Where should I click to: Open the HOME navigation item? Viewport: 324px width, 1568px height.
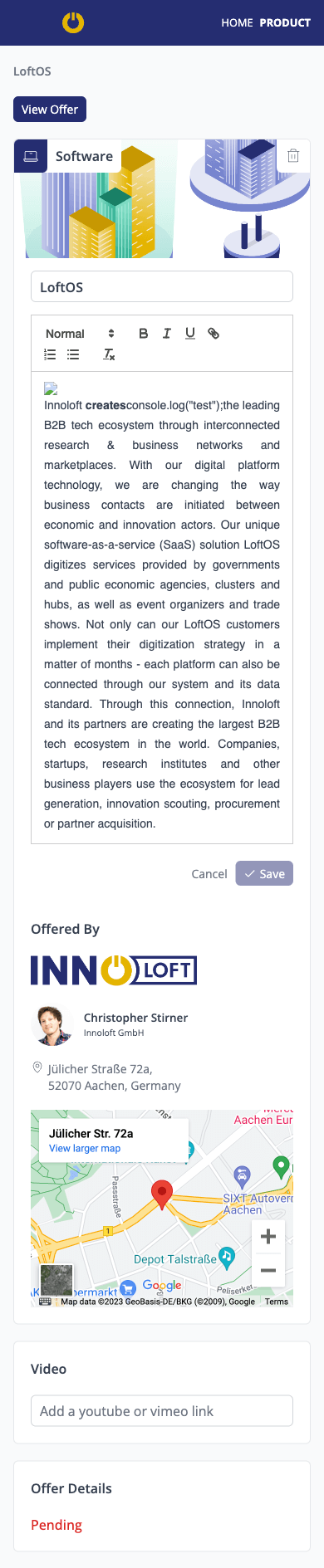[237, 22]
